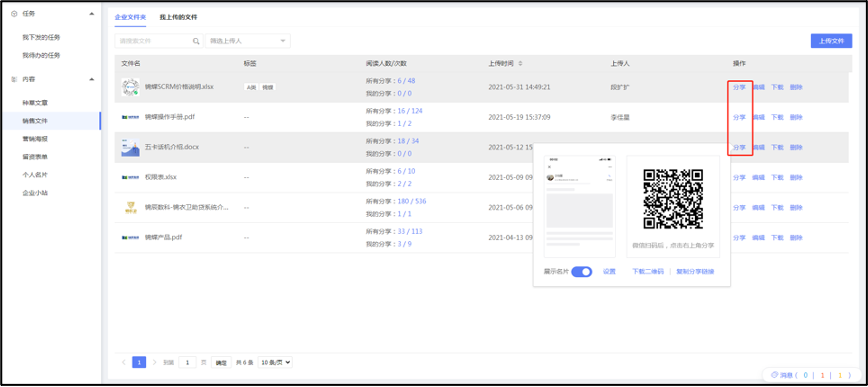Image resolution: width=868 pixels, height=387 pixels.
Task: Click upload time 2021-05-31 14:49:21
Action: tap(519, 87)
